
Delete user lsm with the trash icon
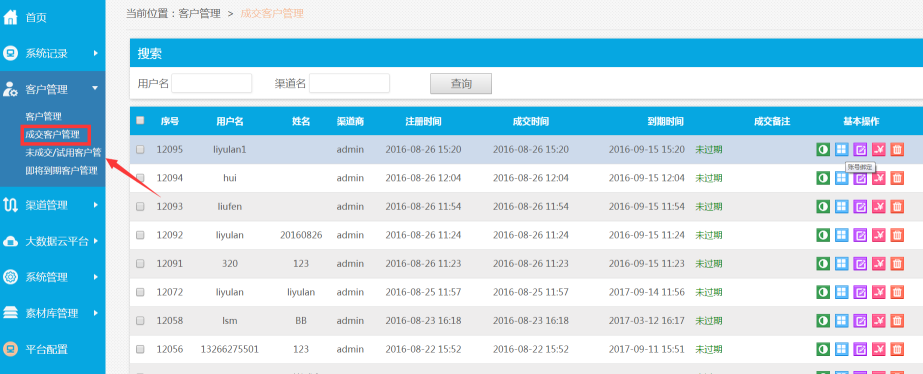click(x=897, y=320)
